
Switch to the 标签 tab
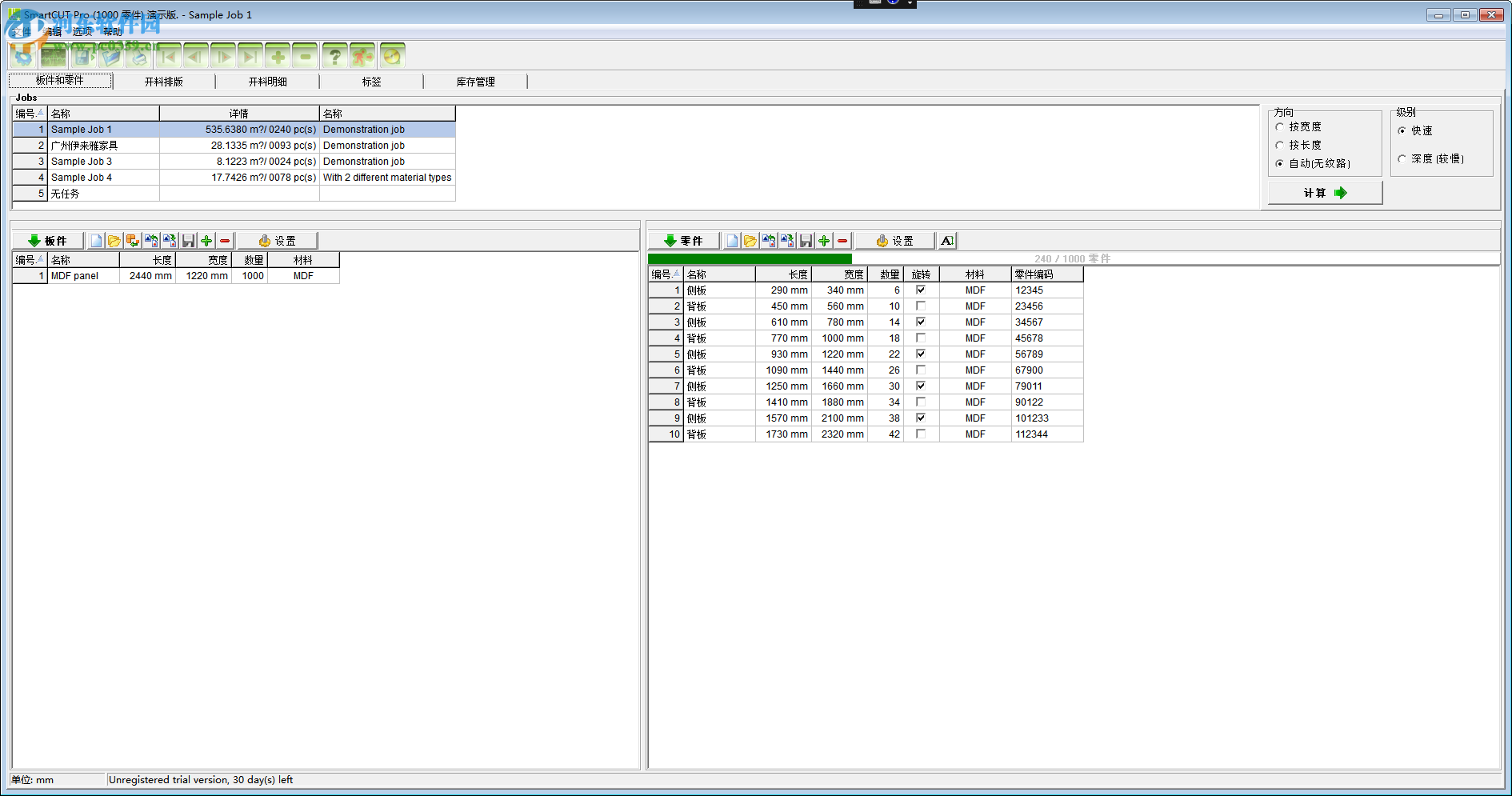click(x=372, y=82)
